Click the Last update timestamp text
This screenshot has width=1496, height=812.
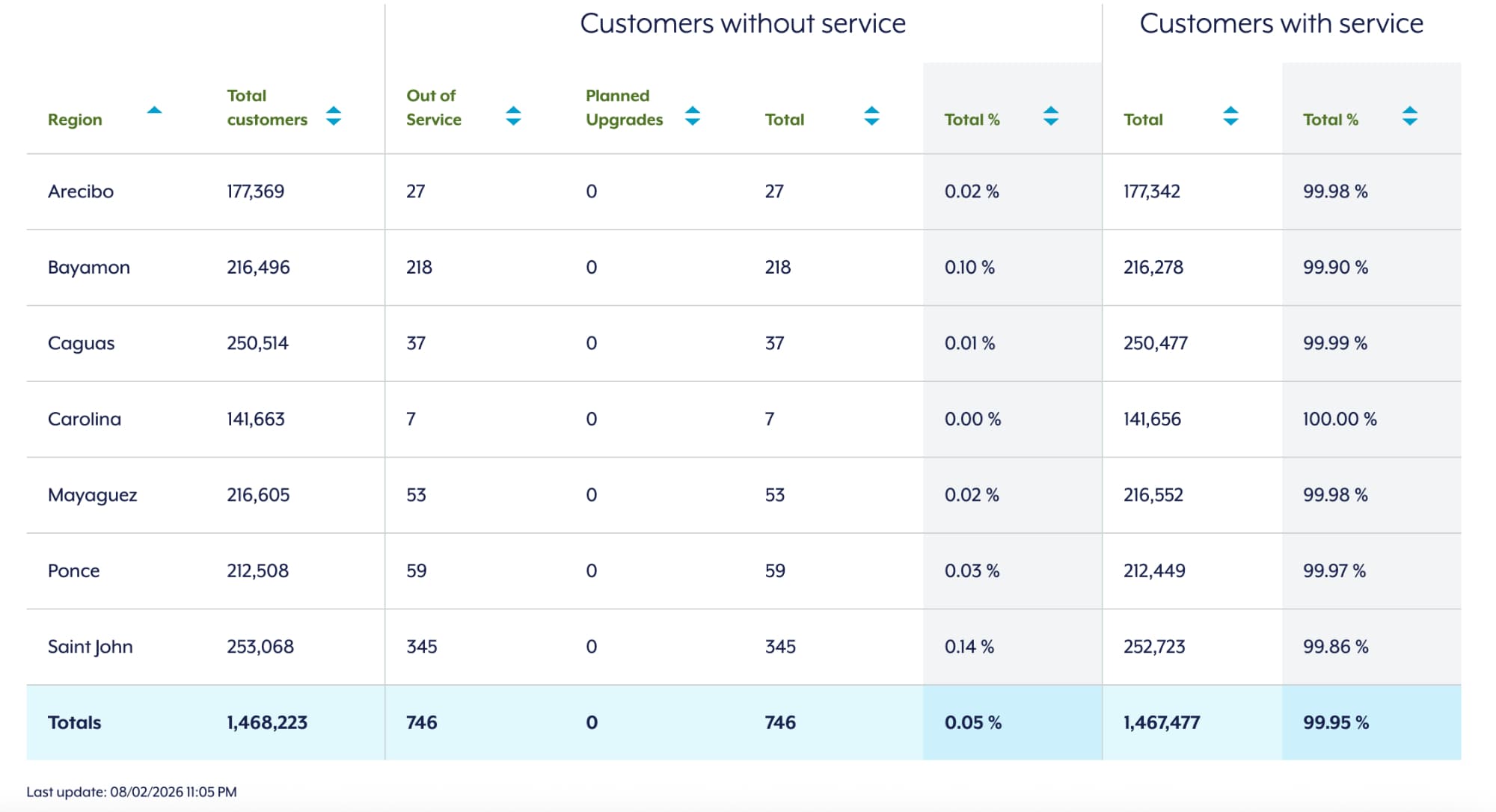pyautogui.click(x=132, y=792)
